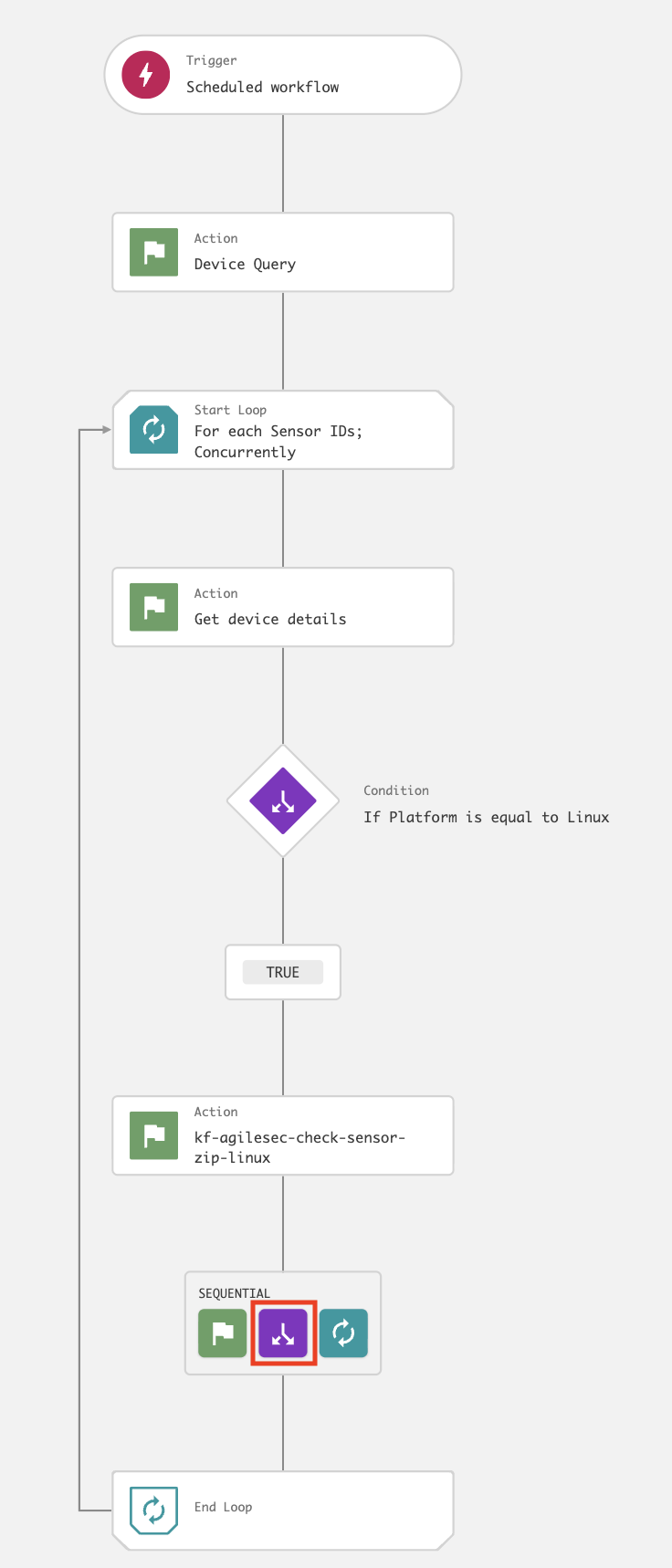
Task: Select the purple Condition diamond icon
Action: pos(283,801)
